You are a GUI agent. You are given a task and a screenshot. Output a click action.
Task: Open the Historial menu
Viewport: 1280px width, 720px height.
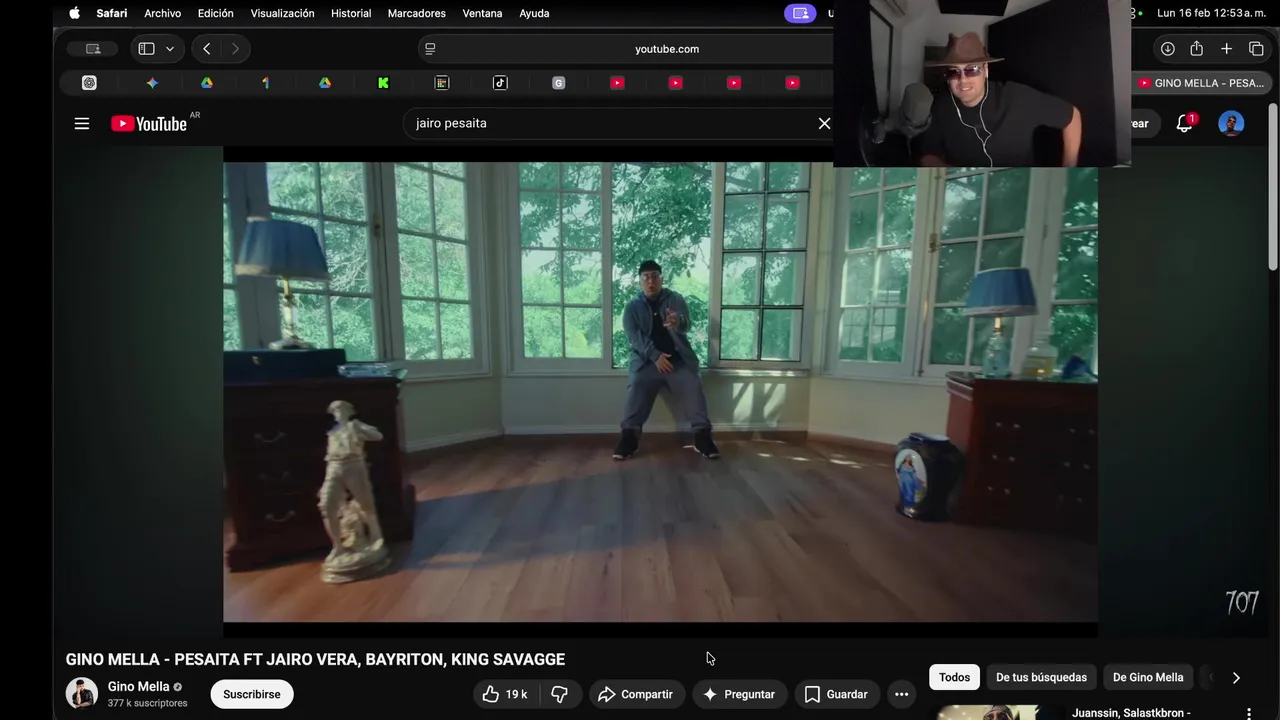[351, 13]
